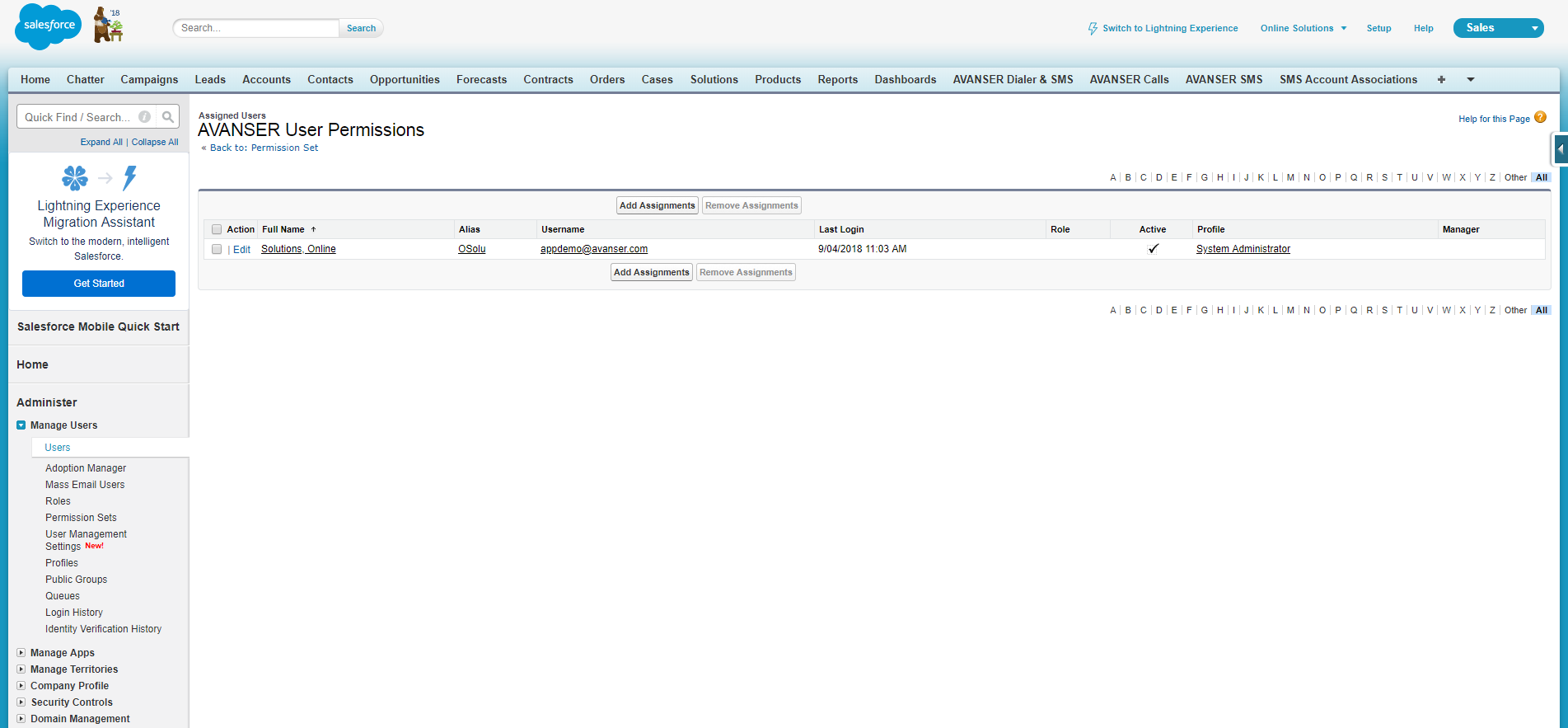Image resolution: width=1568 pixels, height=728 pixels.
Task: Open the Solutions, Online user link
Action: pyautogui.click(x=298, y=249)
